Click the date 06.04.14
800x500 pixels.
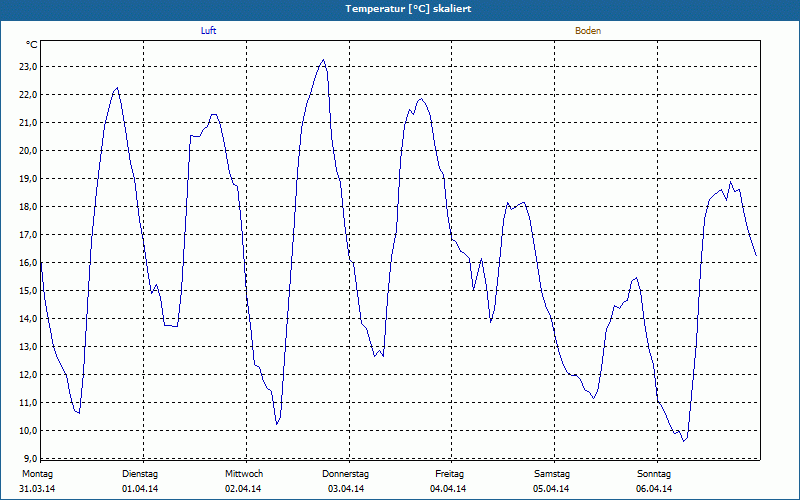point(654,489)
